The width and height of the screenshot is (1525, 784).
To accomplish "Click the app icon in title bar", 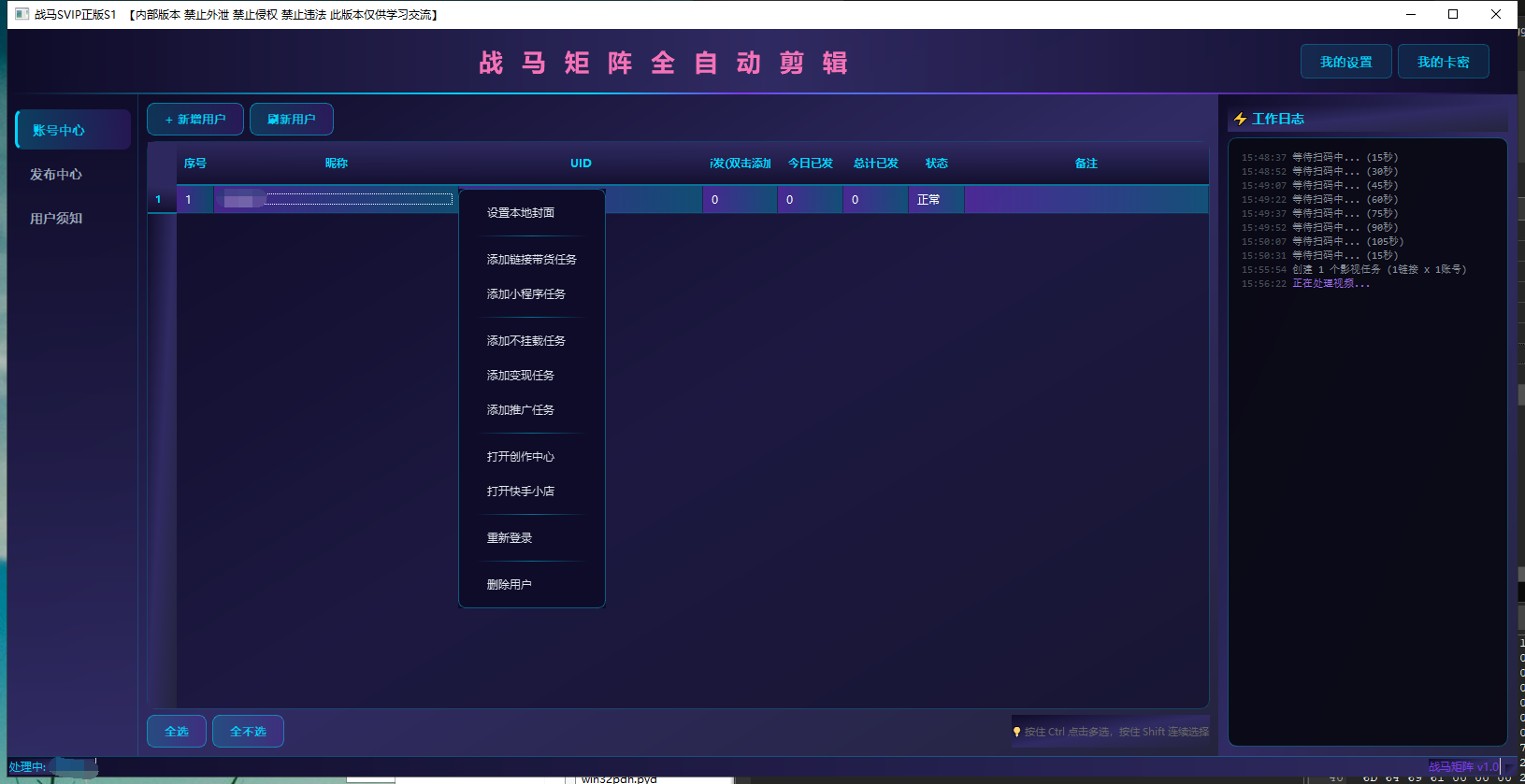I will click(x=22, y=14).
